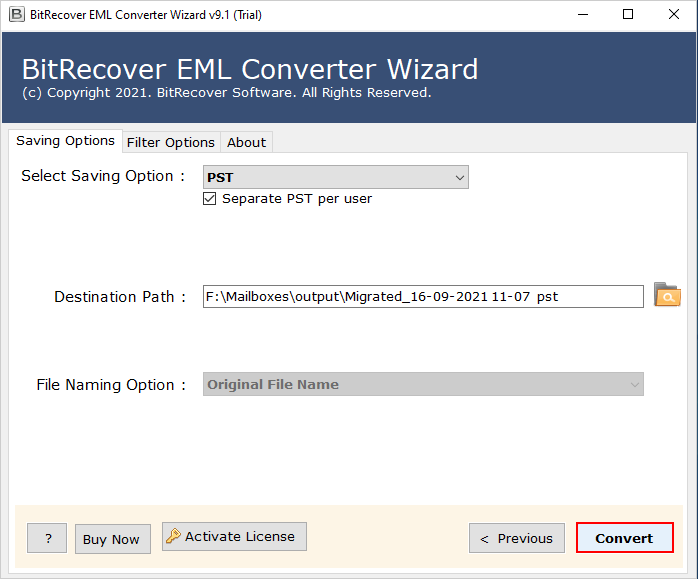Image resolution: width=698 pixels, height=579 pixels.
Task: Click the BitRecover EML Converter Wizard header
Action: click(x=250, y=70)
